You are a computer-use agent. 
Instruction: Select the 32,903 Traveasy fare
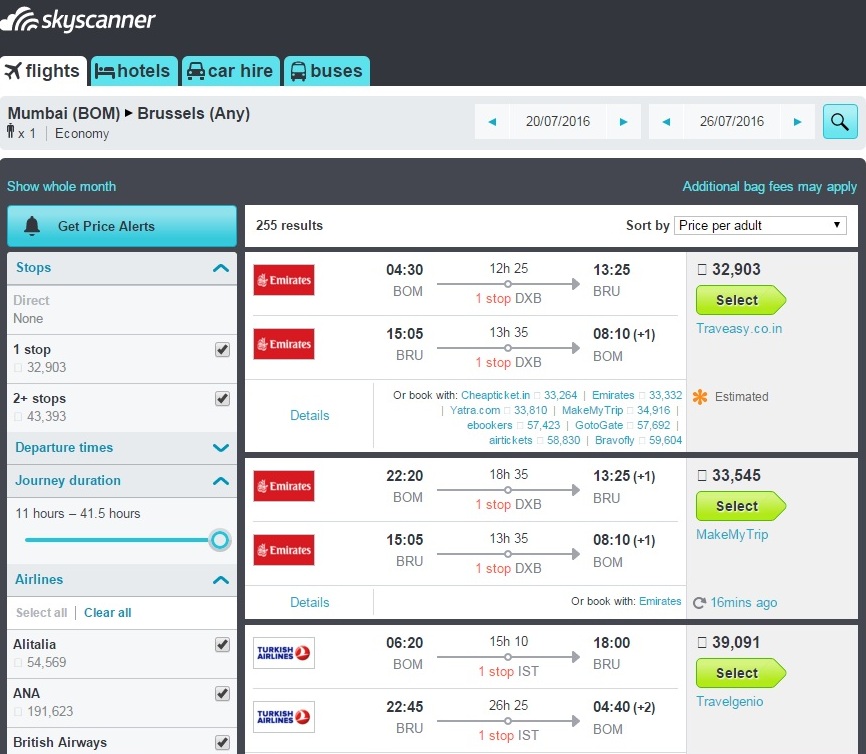[740, 300]
